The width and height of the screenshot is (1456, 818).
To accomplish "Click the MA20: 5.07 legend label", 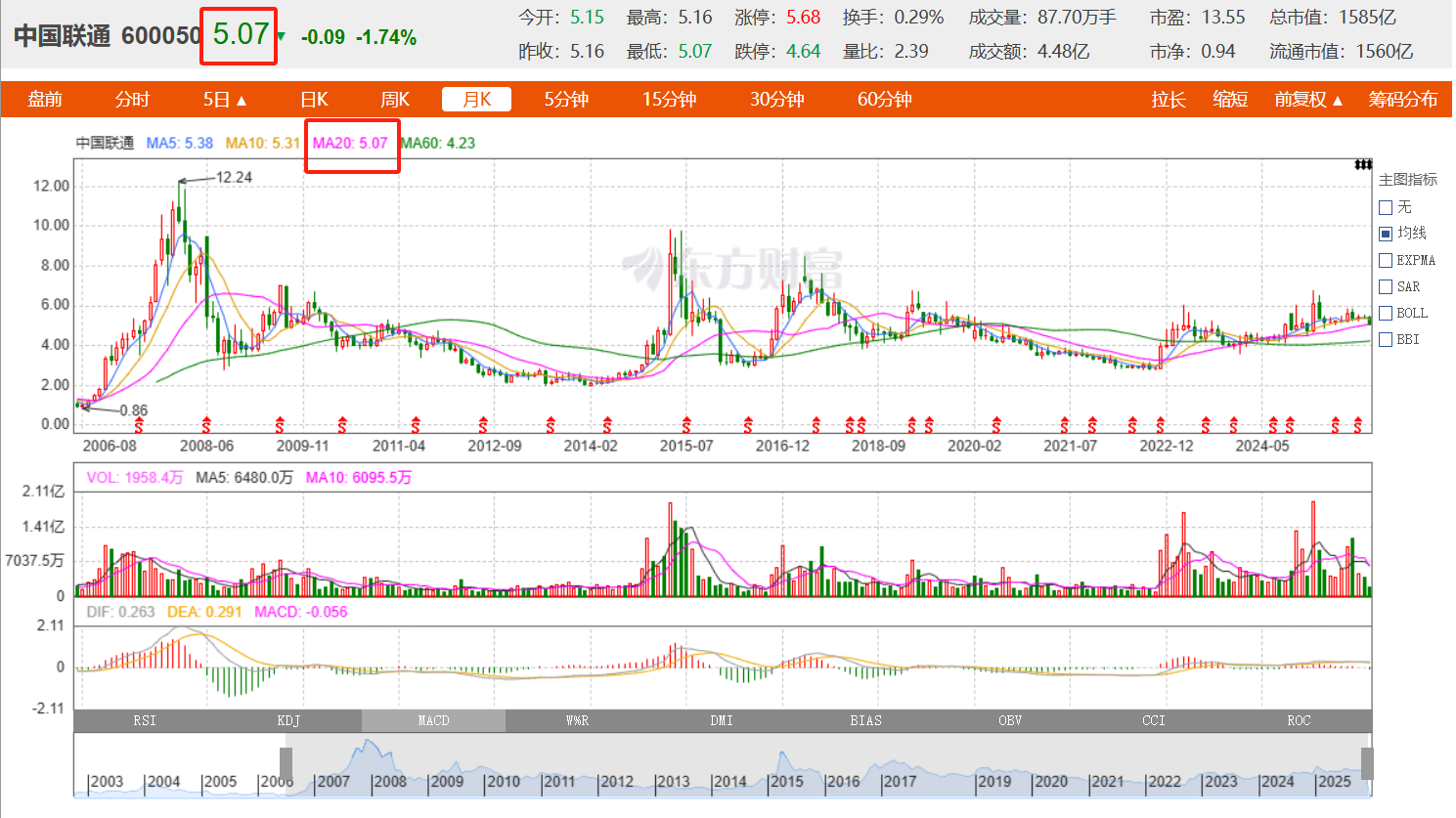I will (350, 144).
